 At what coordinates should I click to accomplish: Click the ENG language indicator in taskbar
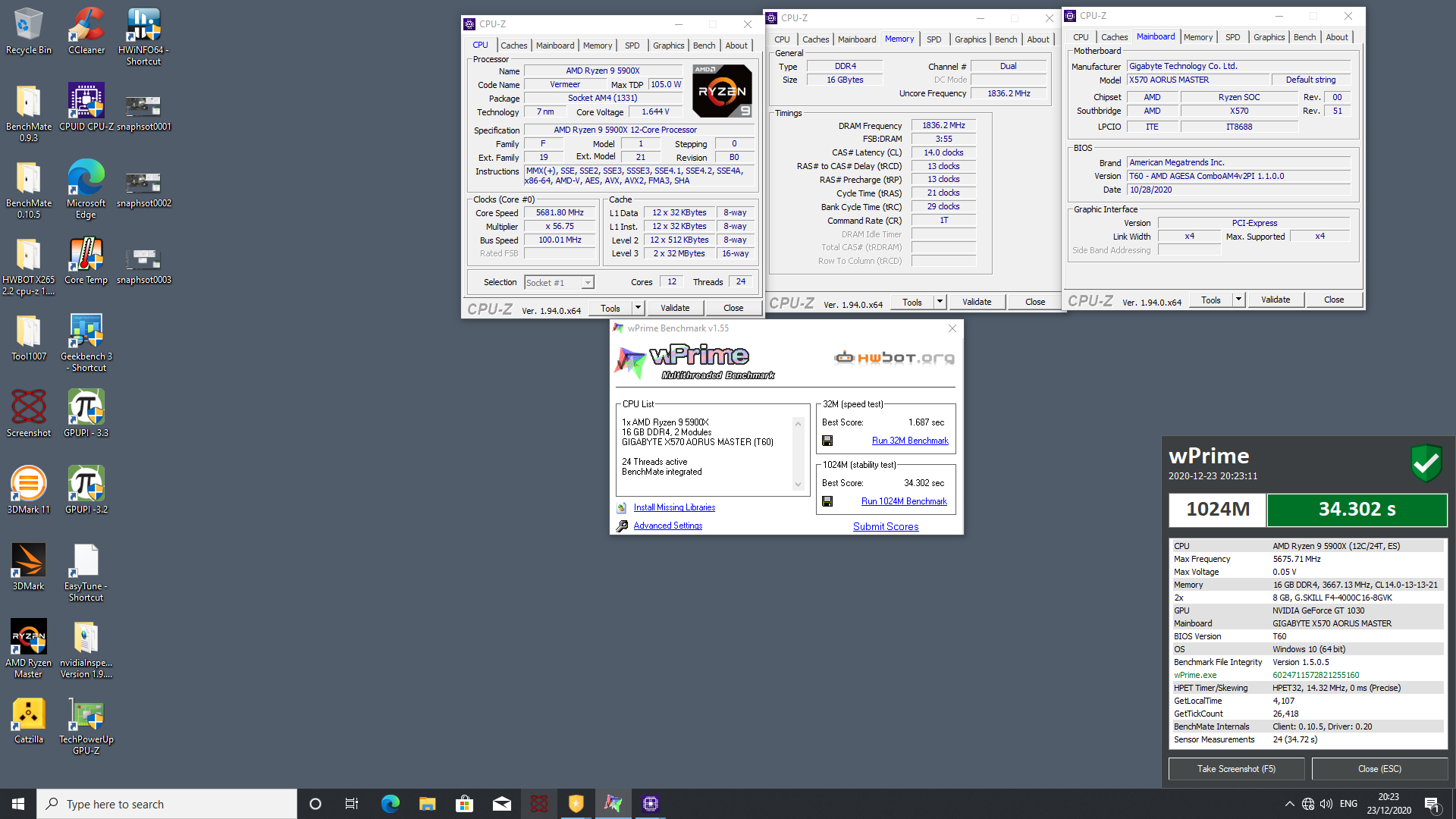pyautogui.click(x=1348, y=804)
